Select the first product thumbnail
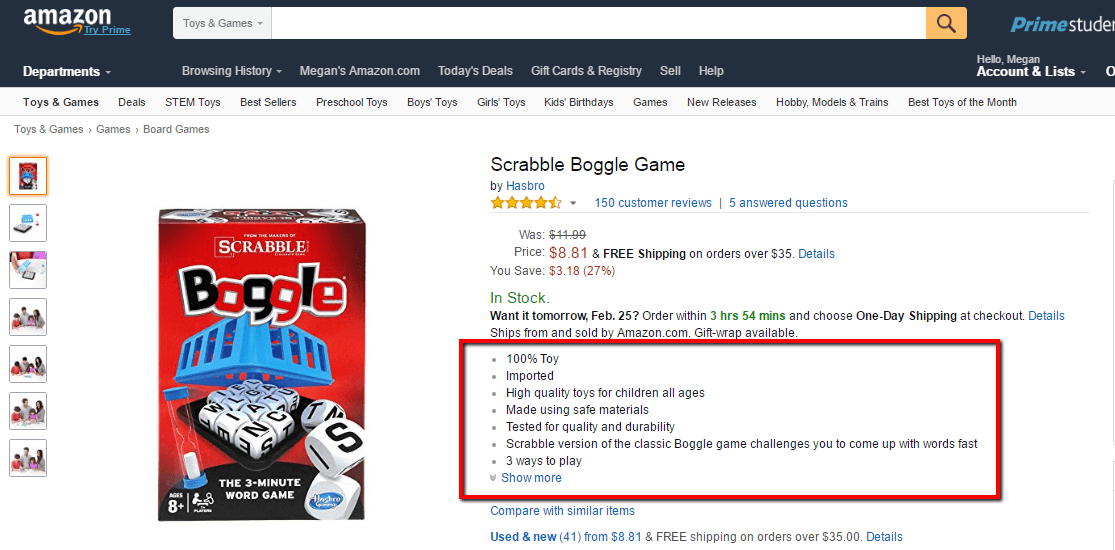This screenshot has width=1115, height=550. (x=28, y=176)
